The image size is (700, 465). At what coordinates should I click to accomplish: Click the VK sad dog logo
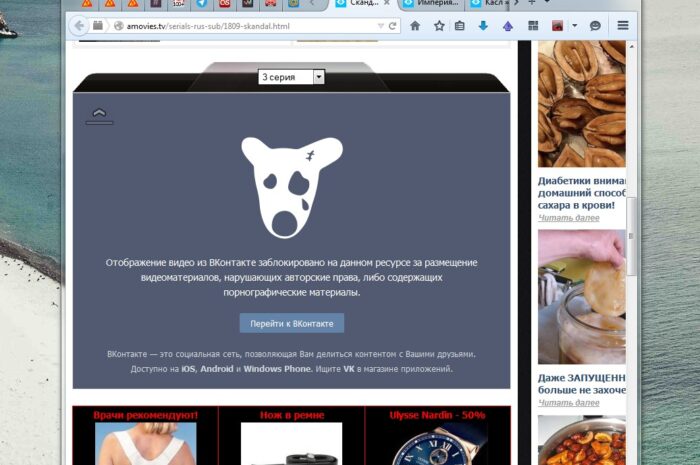pyautogui.click(x=291, y=187)
